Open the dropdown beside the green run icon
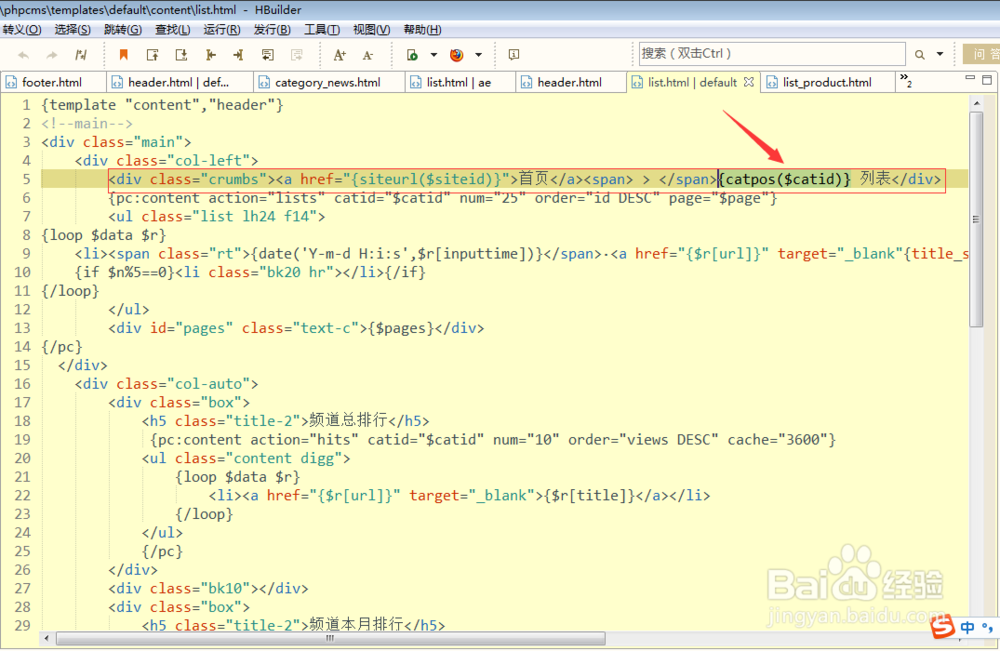Viewport: 1000px width, 651px height. coord(434,55)
